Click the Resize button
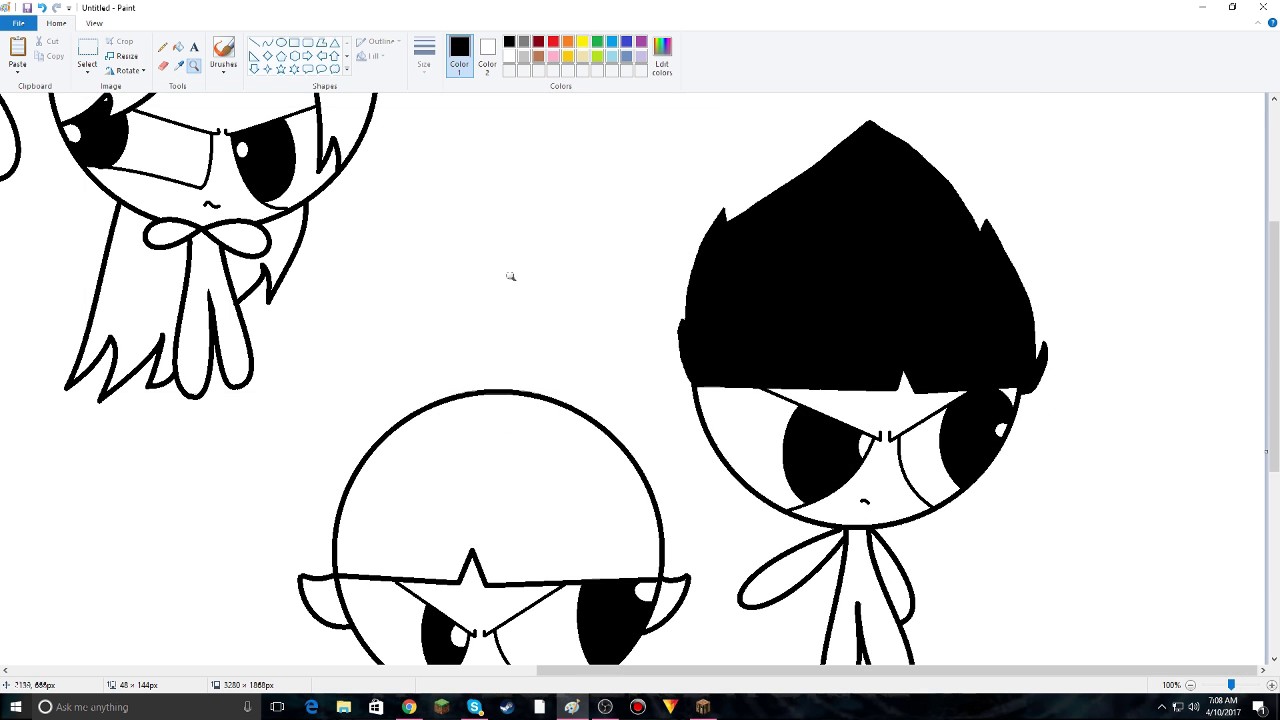 coord(122,56)
